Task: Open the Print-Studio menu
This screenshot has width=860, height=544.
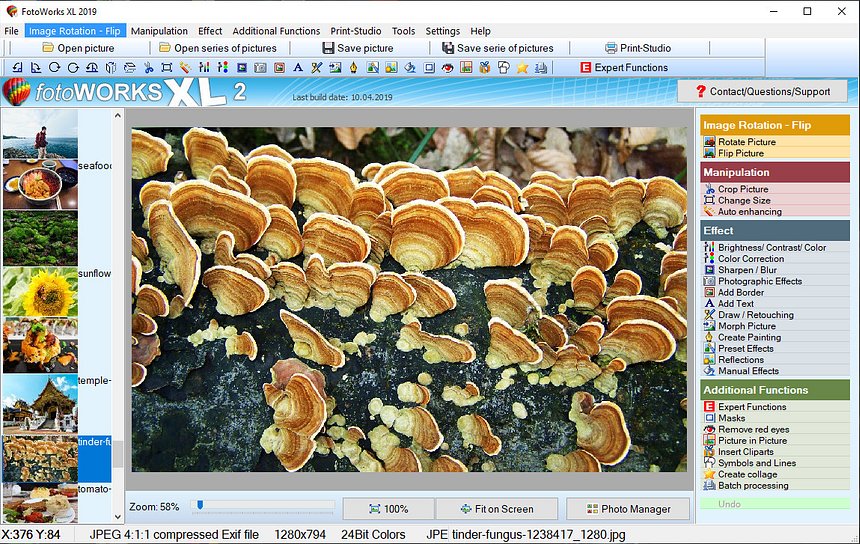Action: 355,31
